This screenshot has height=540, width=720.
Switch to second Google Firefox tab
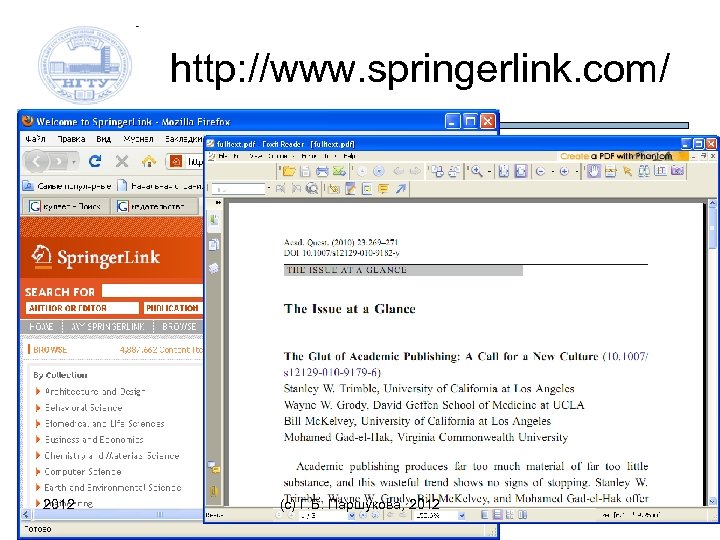(156, 206)
